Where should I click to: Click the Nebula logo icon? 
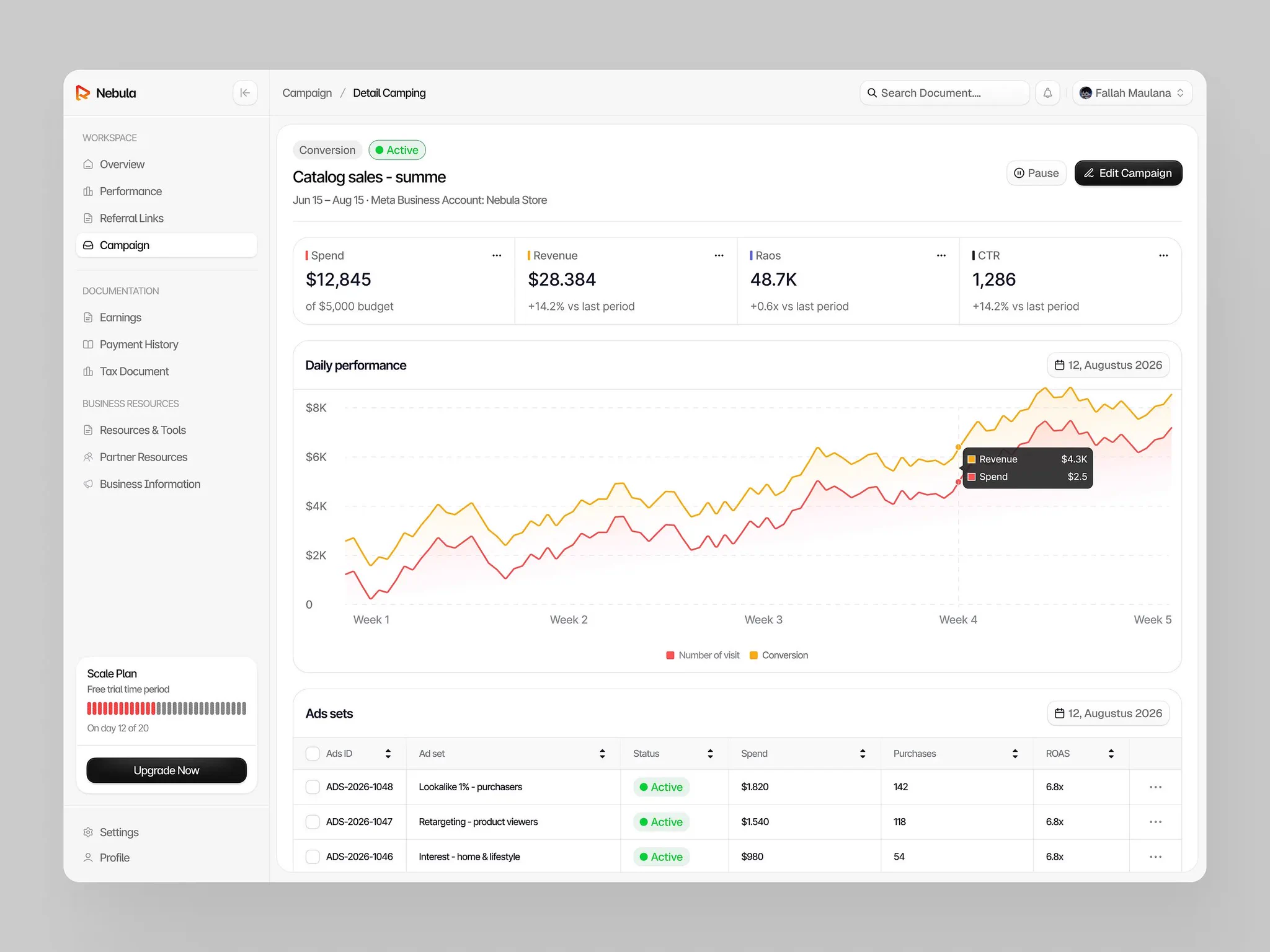[82, 93]
